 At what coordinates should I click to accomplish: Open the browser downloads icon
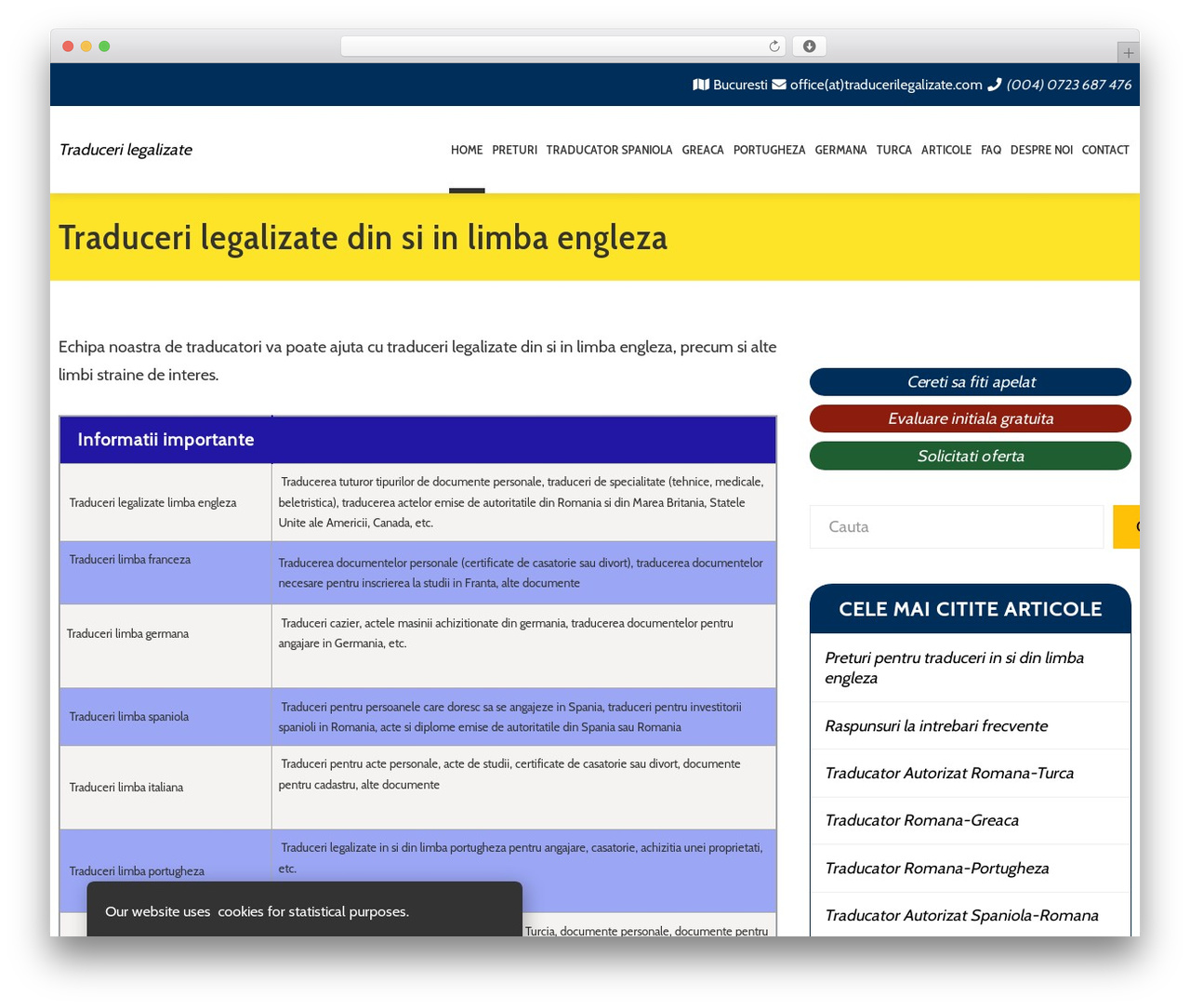[x=810, y=46]
